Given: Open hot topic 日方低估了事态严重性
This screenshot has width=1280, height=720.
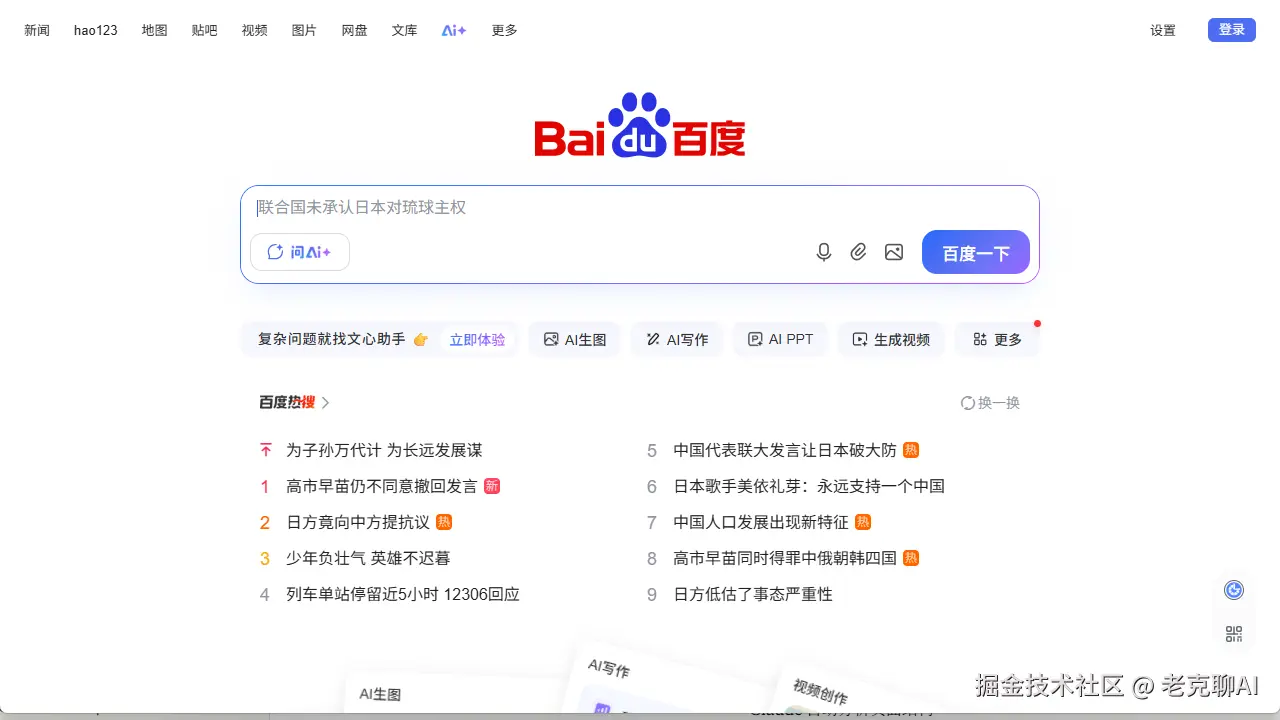Looking at the screenshot, I should (753, 595).
